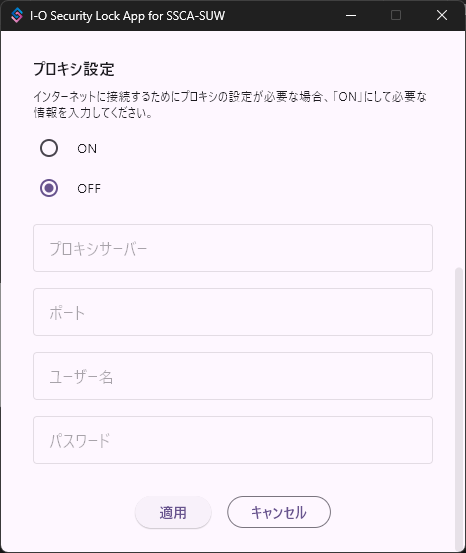This screenshot has height=553, width=466.
Task: Click the proxy description paragraph text
Action: [x=230, y=104]
